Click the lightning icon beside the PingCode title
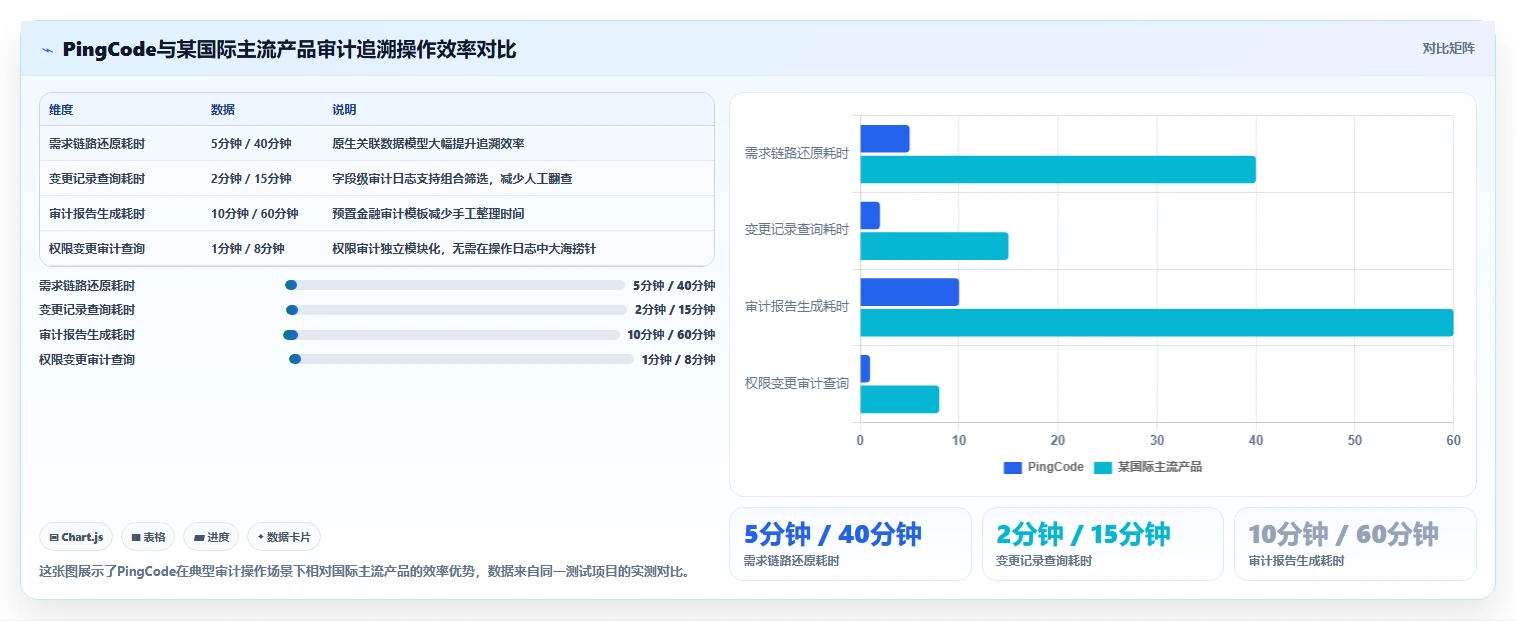The height and width of the screenshot is (621, 1516). point(47,50)
